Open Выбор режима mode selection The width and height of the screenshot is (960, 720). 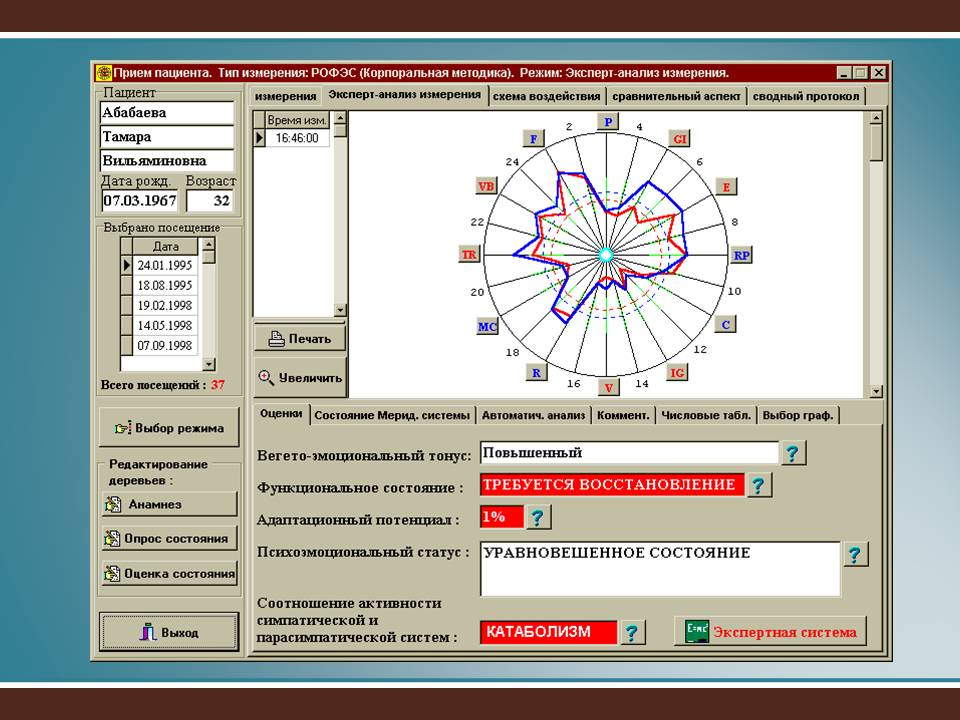pyautogui.click(x=169, y=428)
